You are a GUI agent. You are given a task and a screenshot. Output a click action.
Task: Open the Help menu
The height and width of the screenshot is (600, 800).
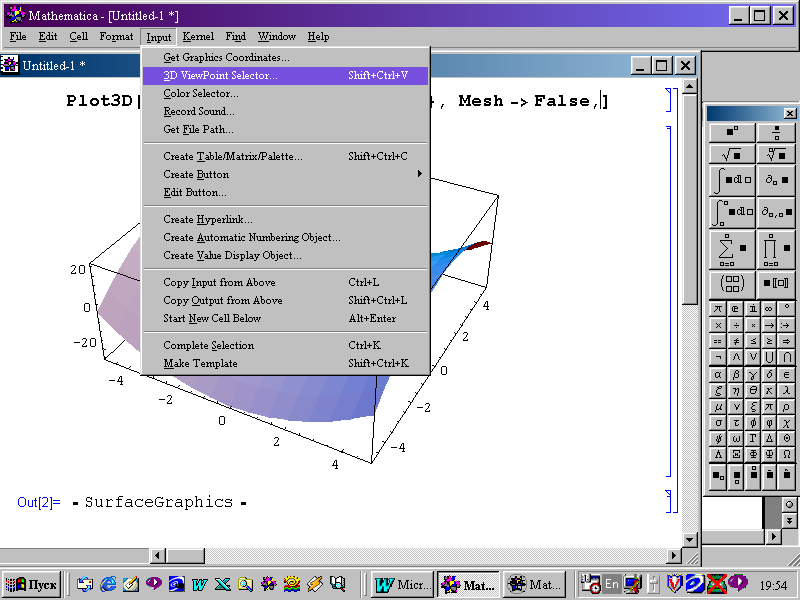pos(318,37)
